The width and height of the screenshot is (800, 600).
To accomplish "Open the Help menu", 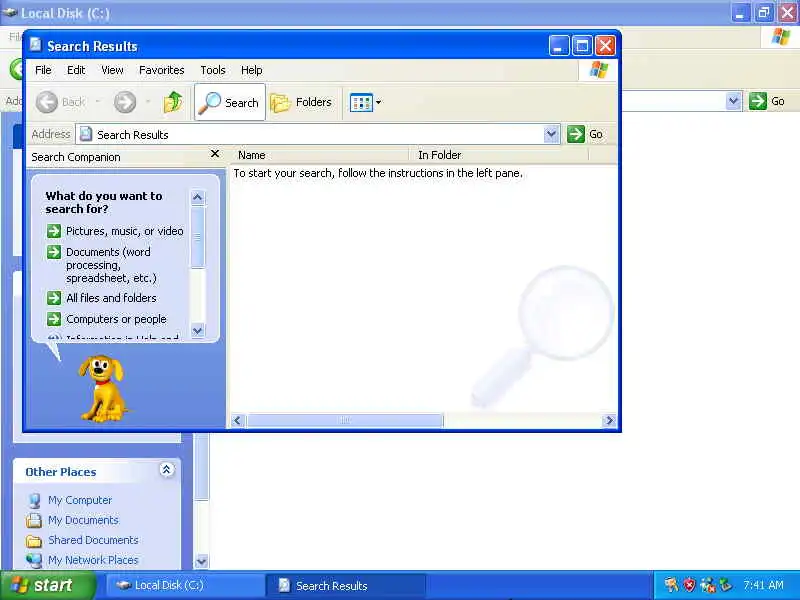I will coord(252,70).
